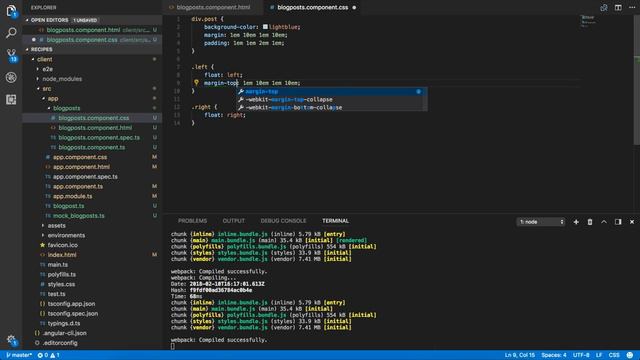The height and width of the screenshot is (360, 640).
Task: Switch to the OUTPUT panel tab
Action: click(x=233, y=221)
